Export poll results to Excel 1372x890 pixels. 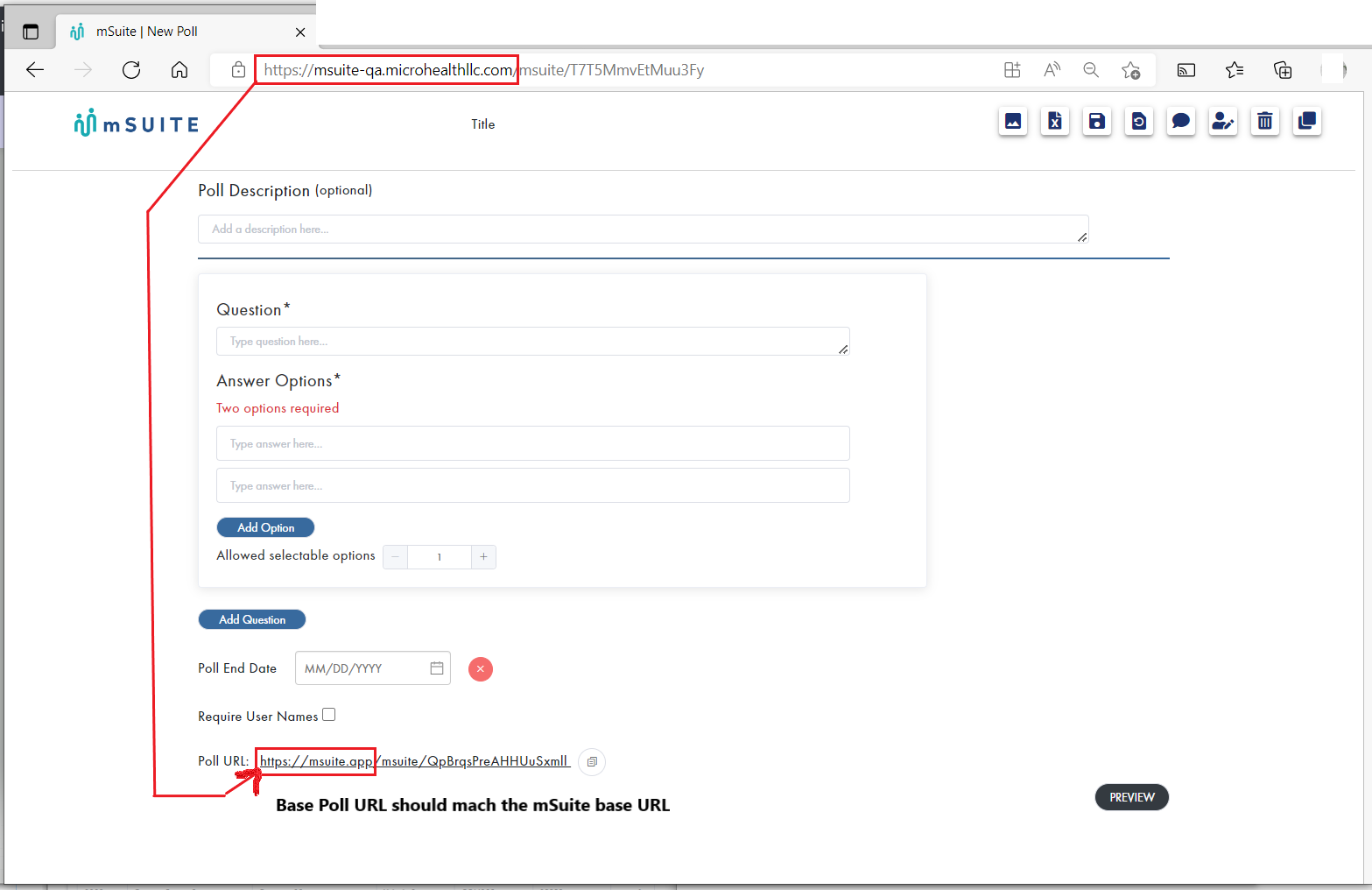coord(1054,122)
